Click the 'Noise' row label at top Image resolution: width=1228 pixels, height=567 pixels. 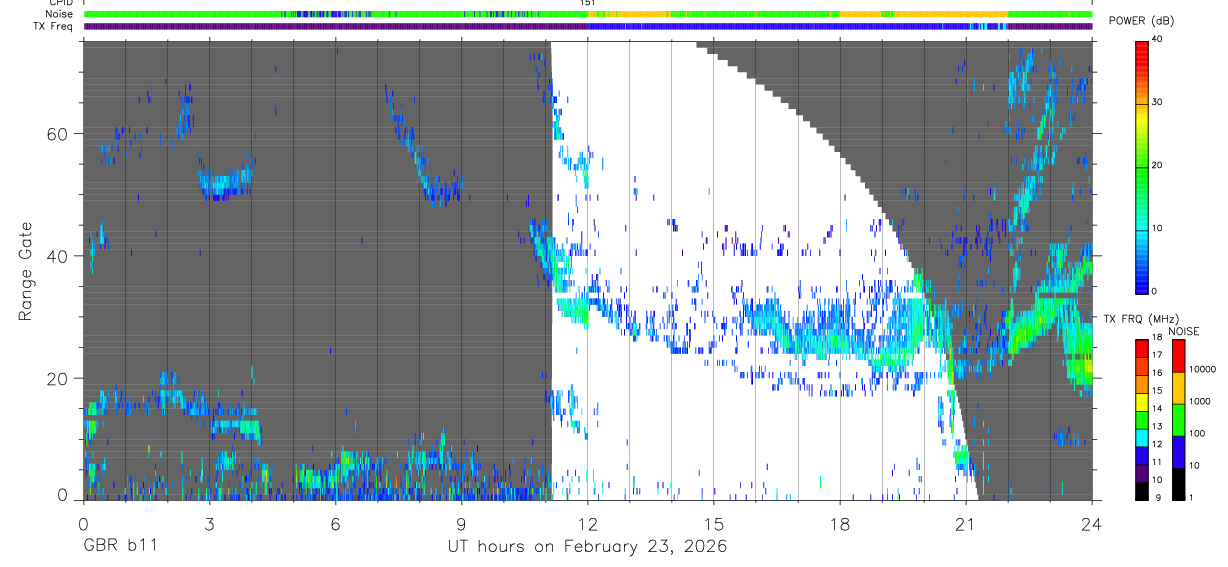pos(59,14)
